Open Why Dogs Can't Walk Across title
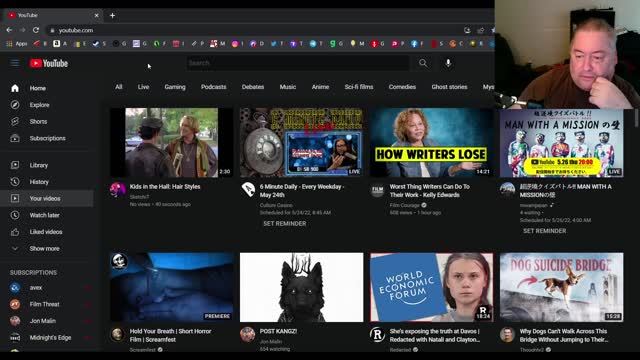This screenshot has height=360, width=640. tap(564, 335)
